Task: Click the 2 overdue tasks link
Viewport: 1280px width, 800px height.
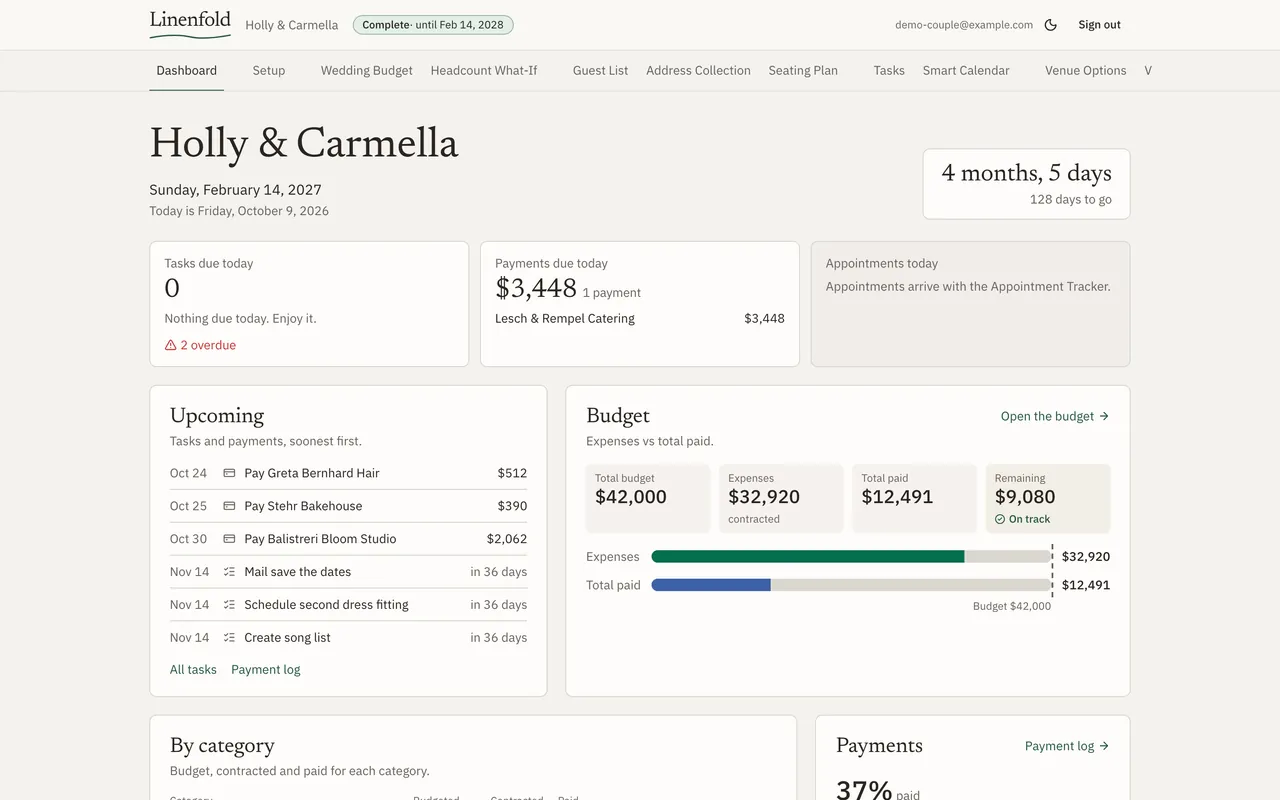Action: click(x=201, y=345)
